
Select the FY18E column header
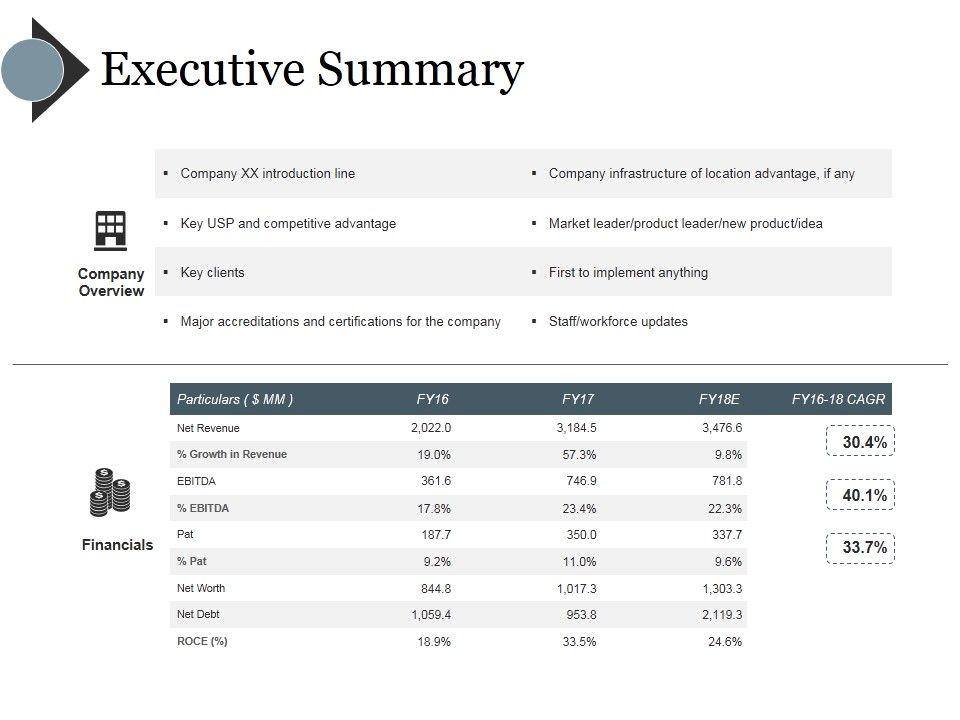719,399
